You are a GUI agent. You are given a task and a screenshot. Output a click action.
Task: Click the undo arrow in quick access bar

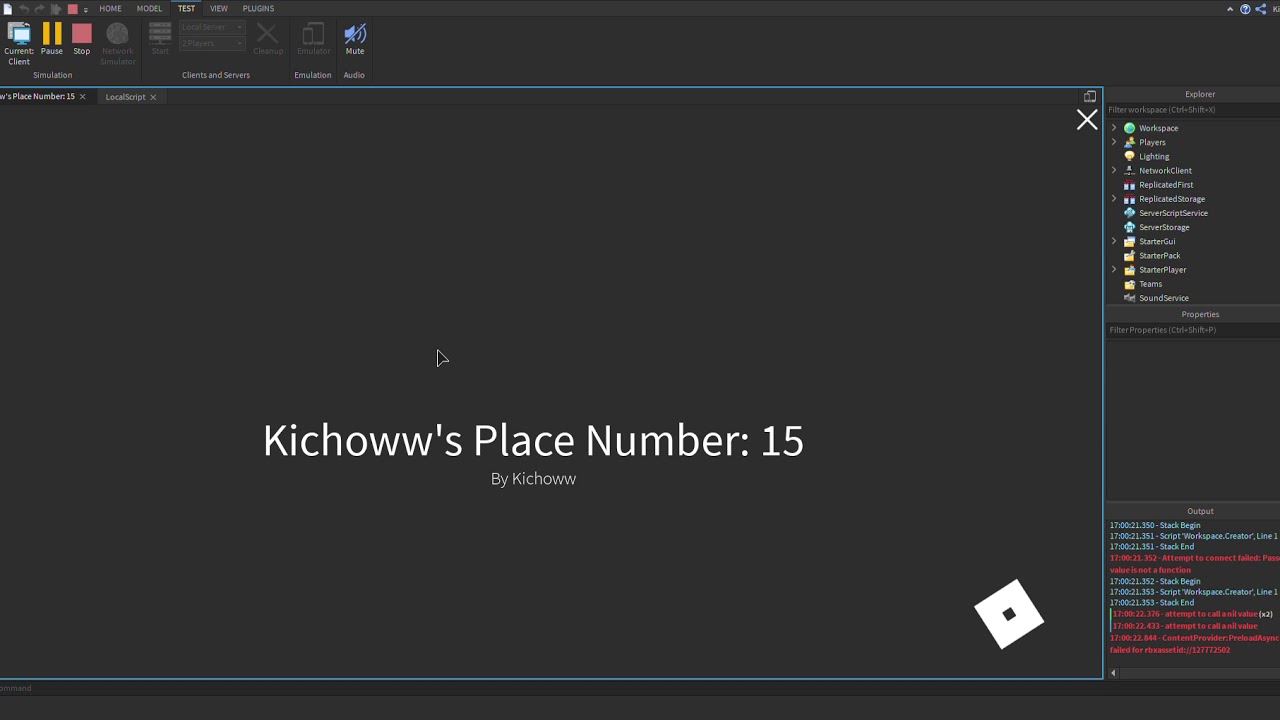click(24, 9)
